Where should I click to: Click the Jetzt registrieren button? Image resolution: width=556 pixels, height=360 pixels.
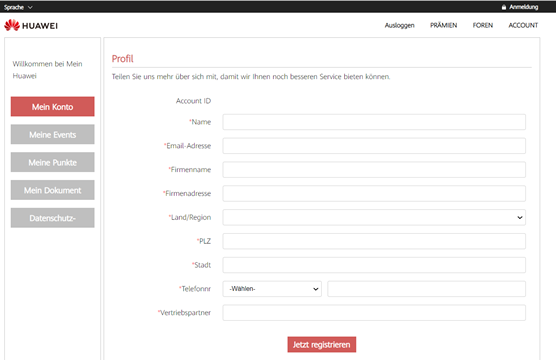pos(322,344)
